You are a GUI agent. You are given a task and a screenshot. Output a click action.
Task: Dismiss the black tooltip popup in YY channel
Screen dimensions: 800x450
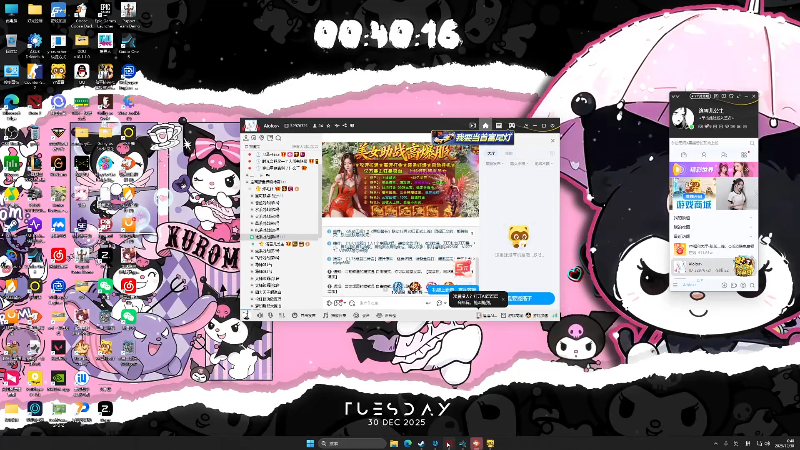pyautogui.click(x=503, y=298)
